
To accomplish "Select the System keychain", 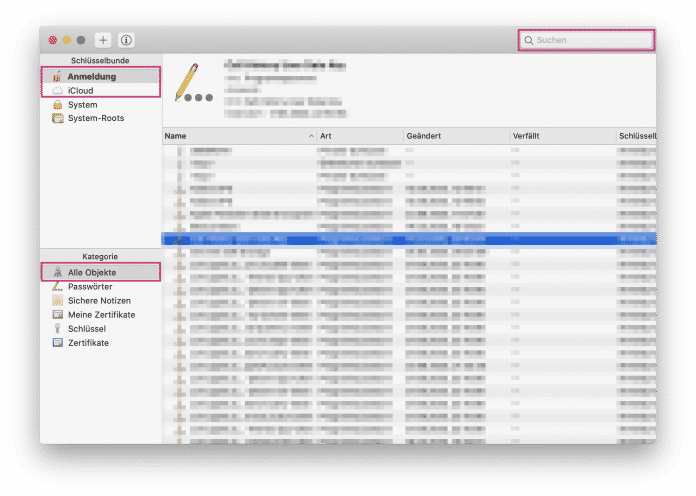I will [x=82, y=104].
